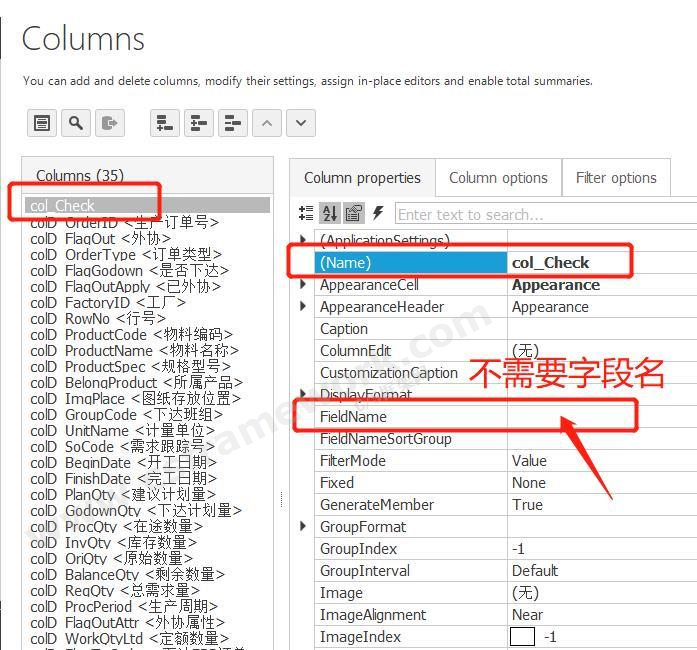Switch to the Column options tab
The image size is (697, 650).
(498, 178)
